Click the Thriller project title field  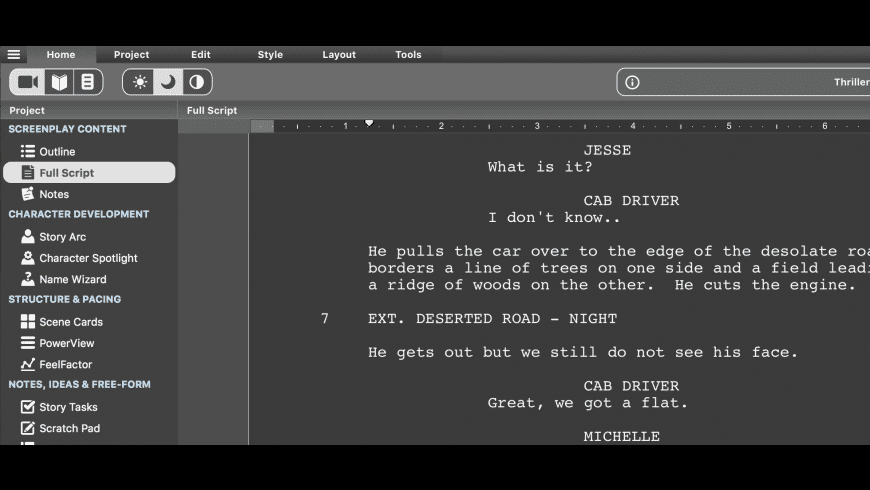pos(743,82)
